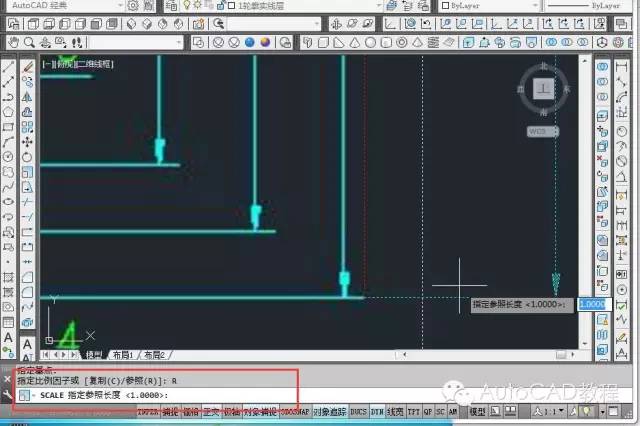Click the SC selection cycling button
The image size is (640, 426).
(x=440, y=412)
